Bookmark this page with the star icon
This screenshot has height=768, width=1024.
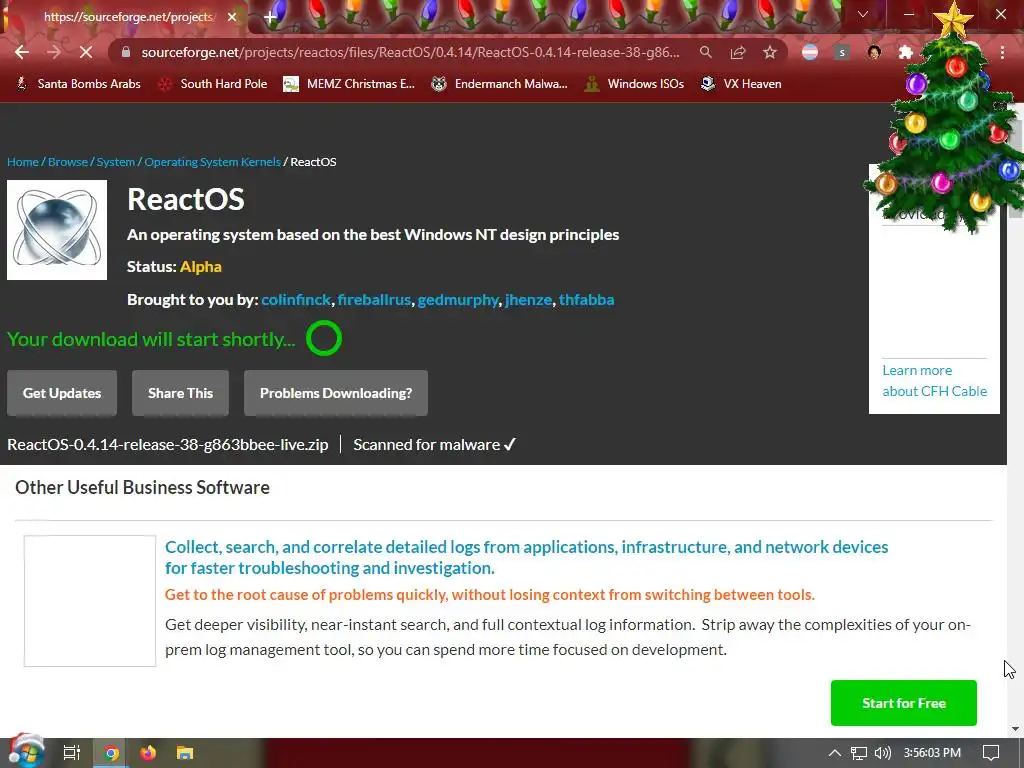coord(770,52)
